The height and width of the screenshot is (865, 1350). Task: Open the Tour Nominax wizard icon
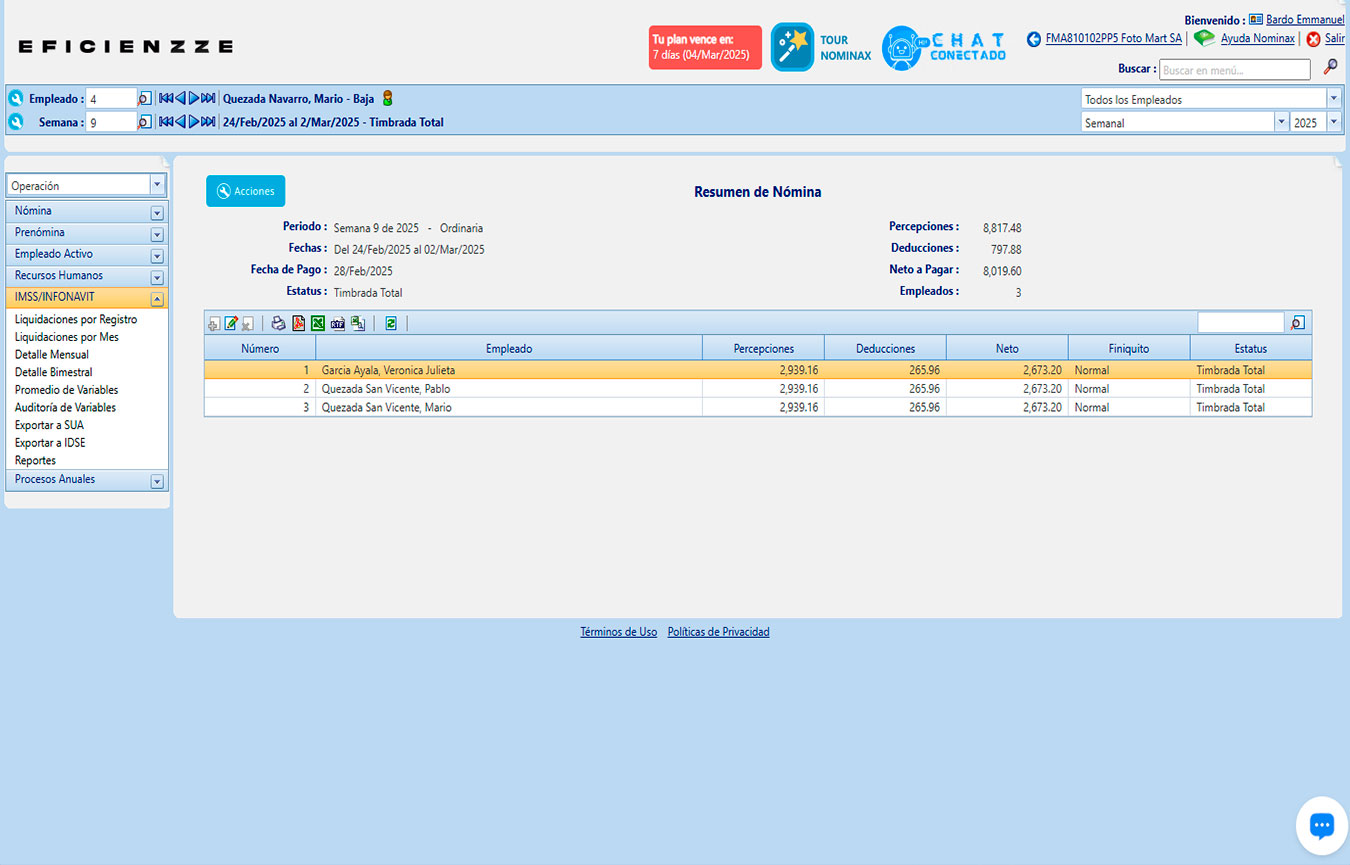[x=792, y=47]
